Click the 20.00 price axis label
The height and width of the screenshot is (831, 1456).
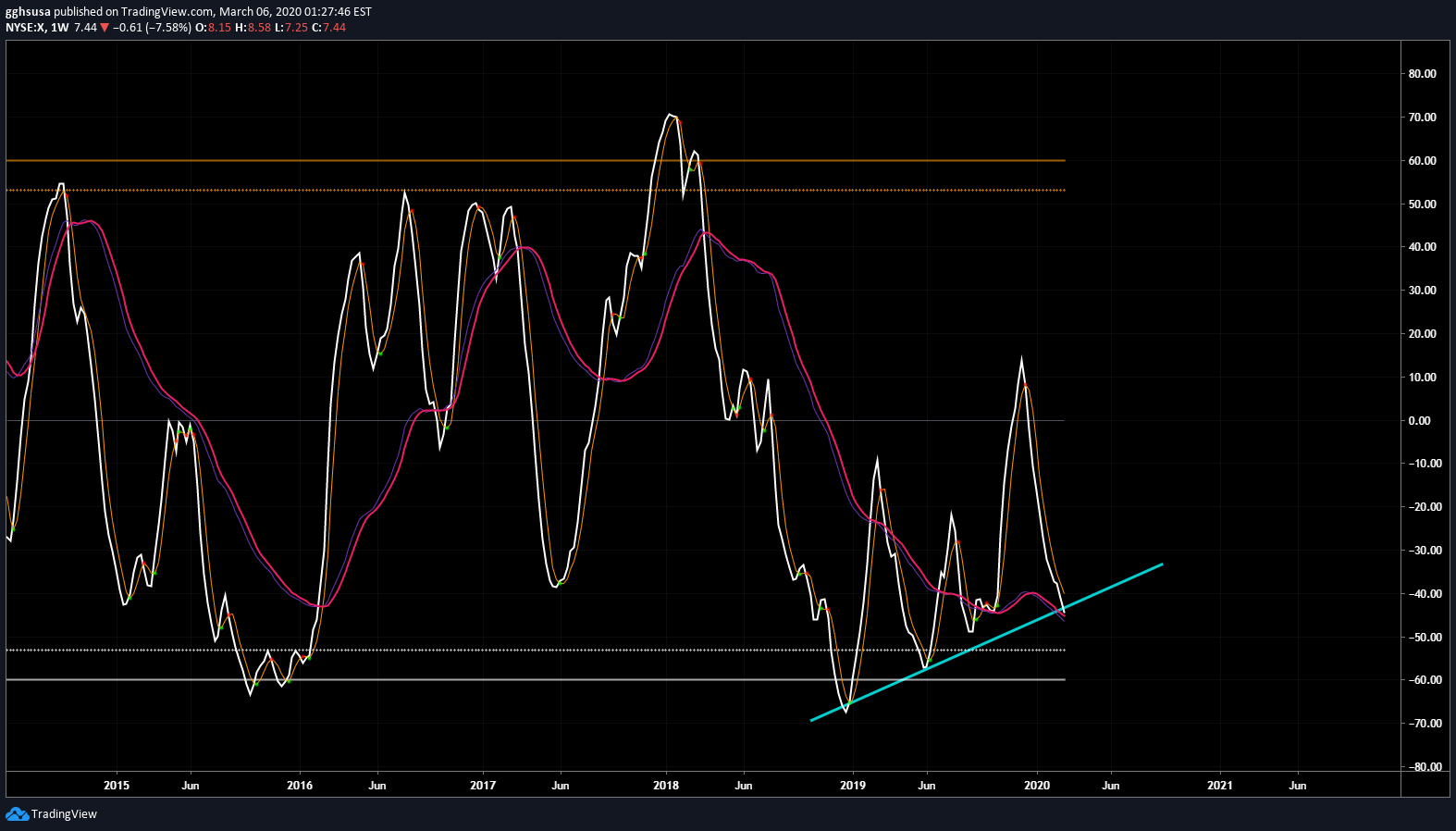(x=1422, y=334)
